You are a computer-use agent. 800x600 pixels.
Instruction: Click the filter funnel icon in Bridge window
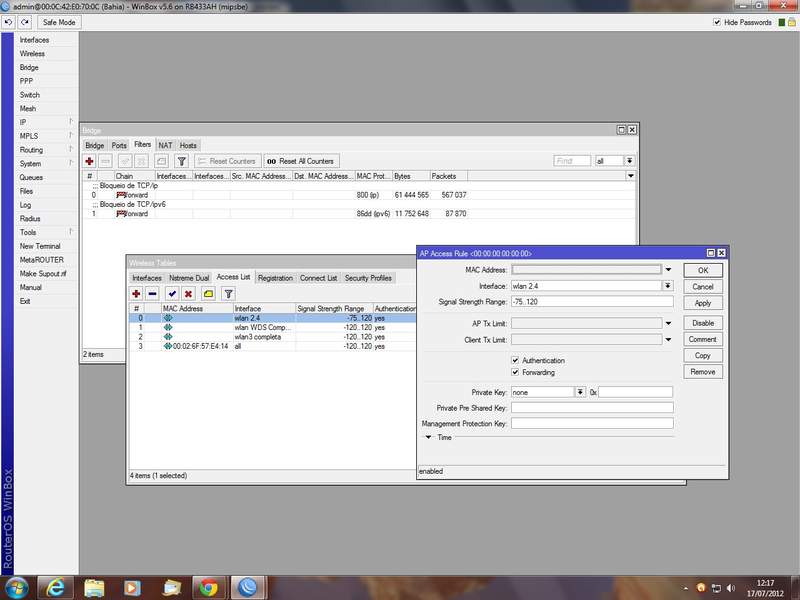182,161
